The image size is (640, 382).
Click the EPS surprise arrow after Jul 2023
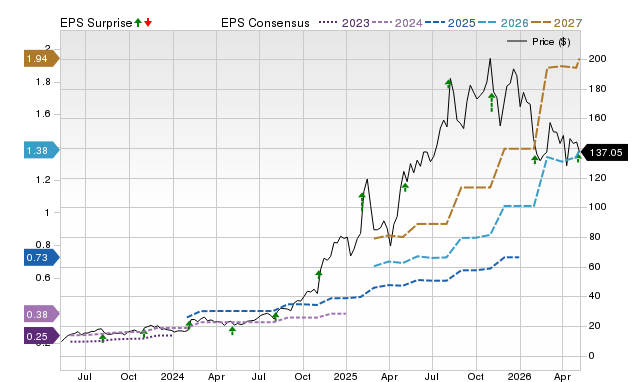click(x=102, y=338)
